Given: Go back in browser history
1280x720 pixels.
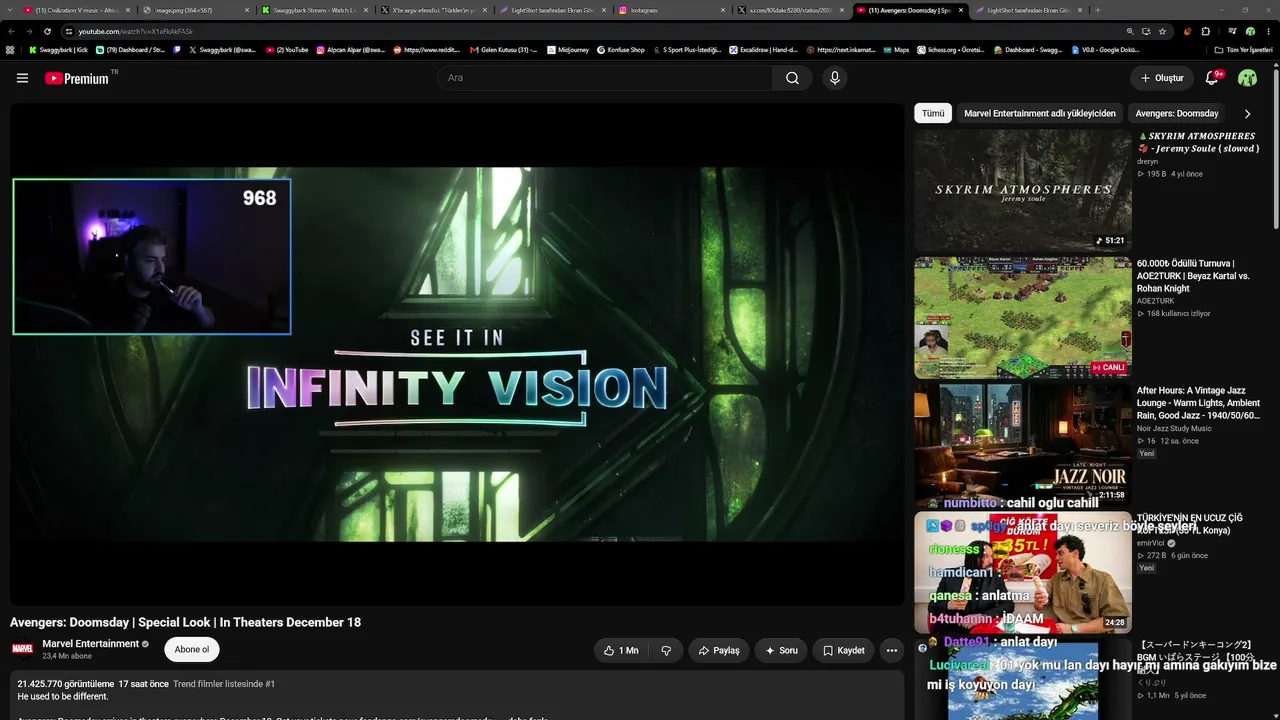Looking at the screenshot, I should point(11,31).
